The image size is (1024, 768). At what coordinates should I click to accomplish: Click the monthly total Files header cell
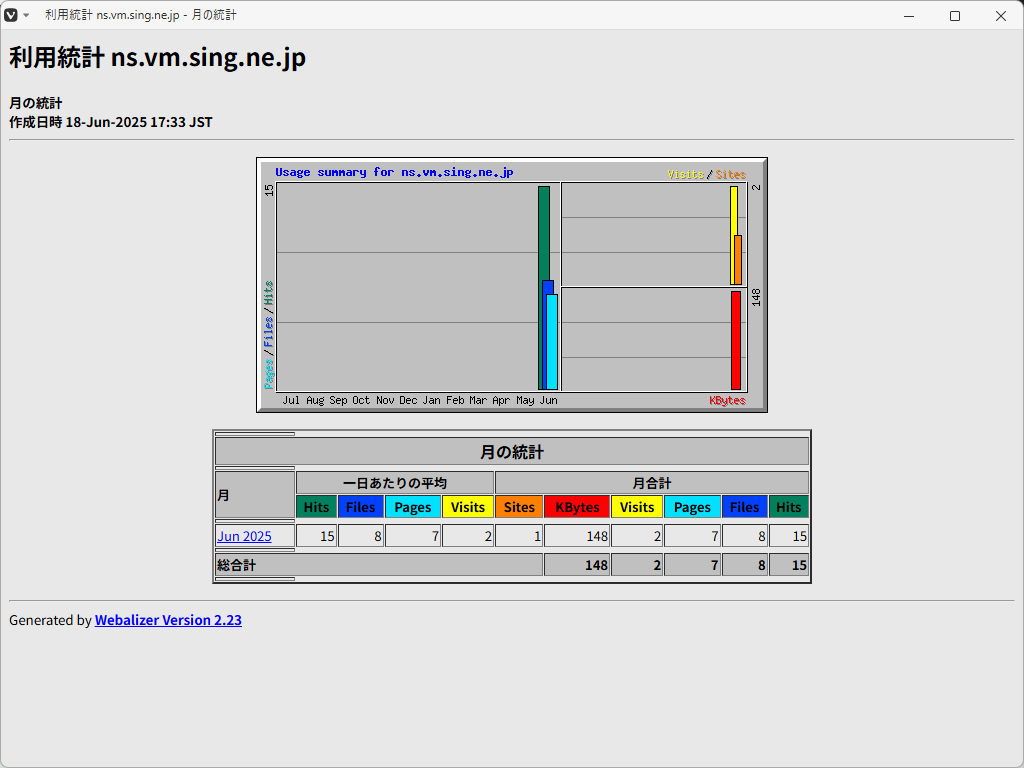coord(744,507)
